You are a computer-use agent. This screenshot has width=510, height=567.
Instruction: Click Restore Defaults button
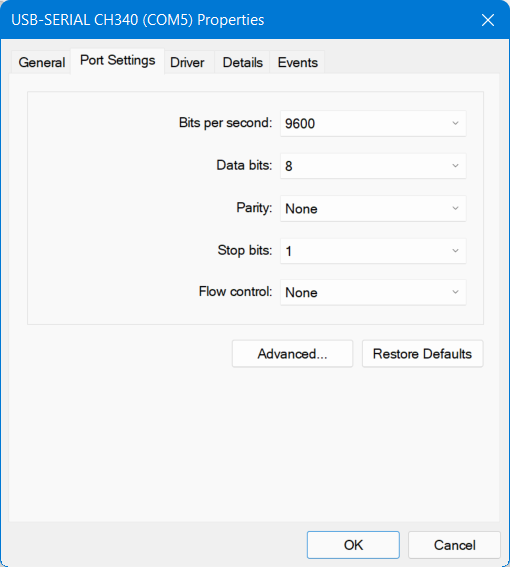tap(422, 354)
